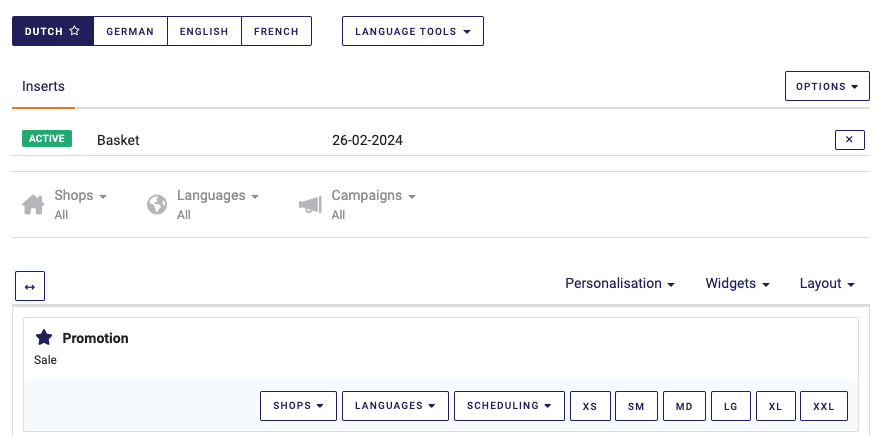Remove the Basket insert with X button

point(849,140)
